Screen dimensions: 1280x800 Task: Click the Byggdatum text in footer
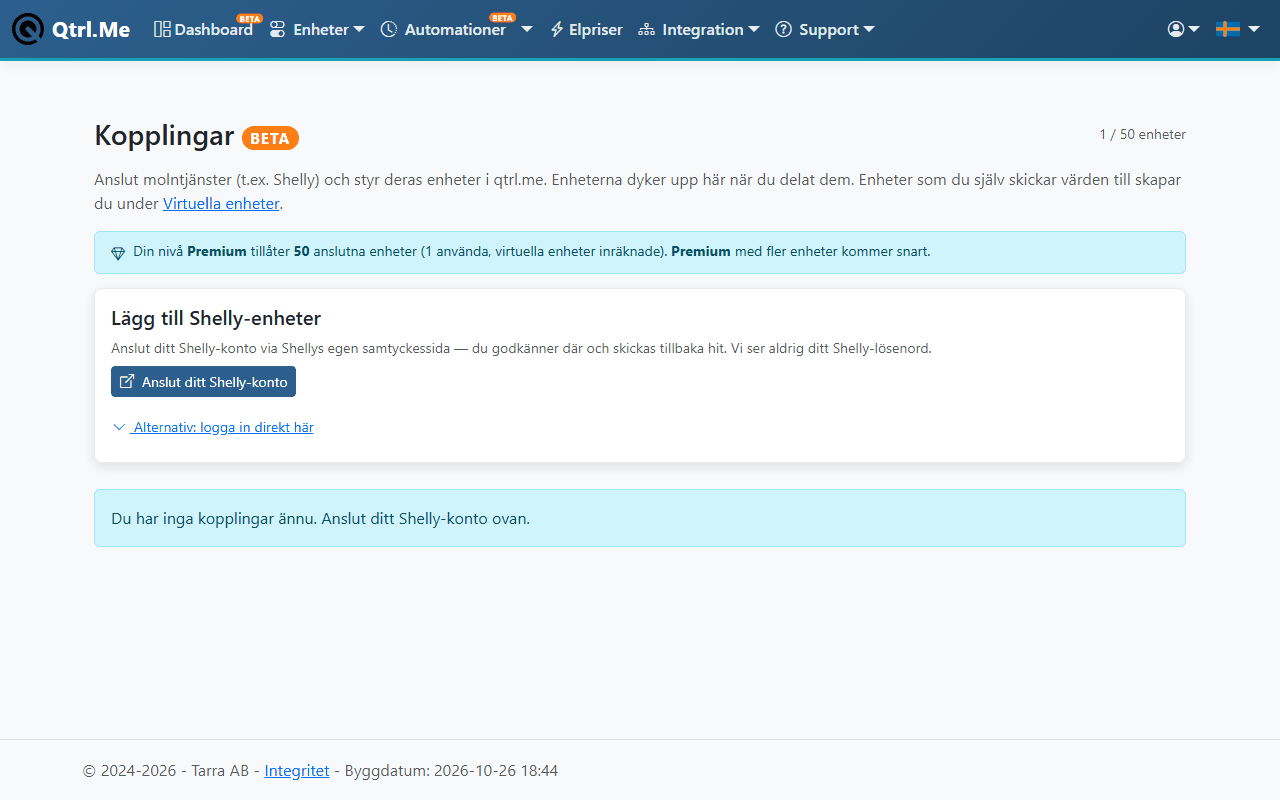(x=451, y=771)
